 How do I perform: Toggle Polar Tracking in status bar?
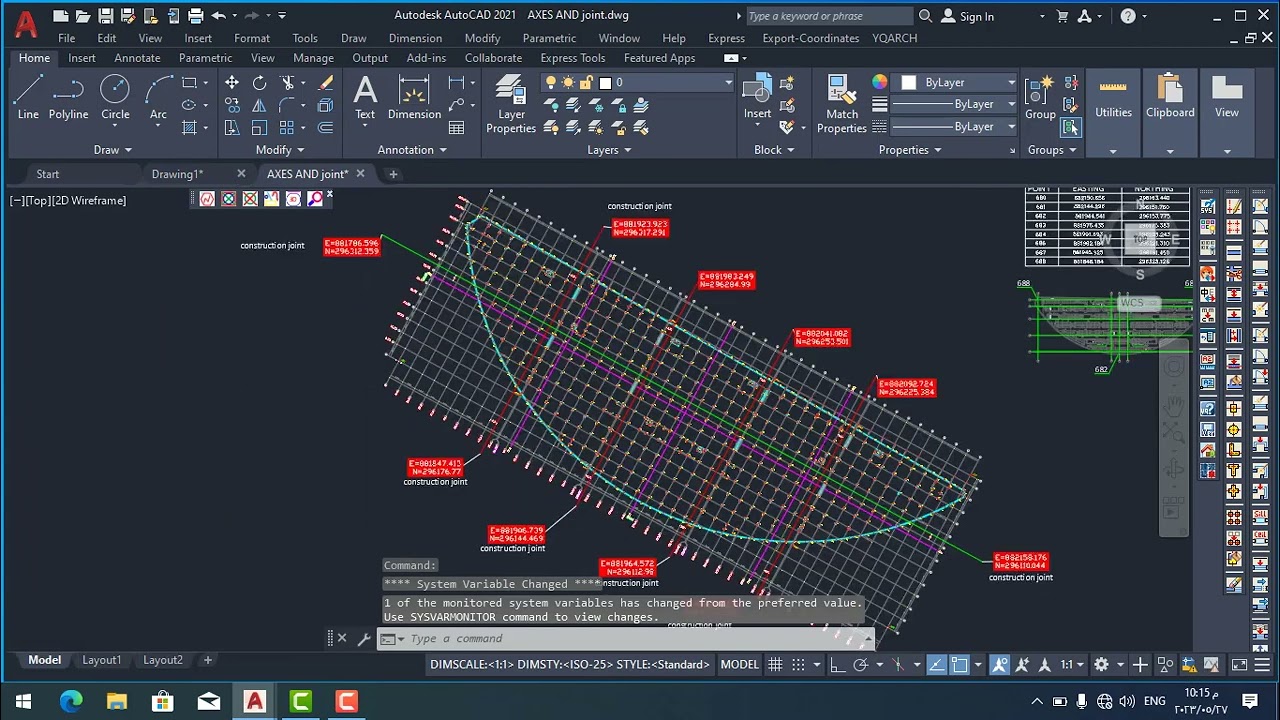[860, 665]
